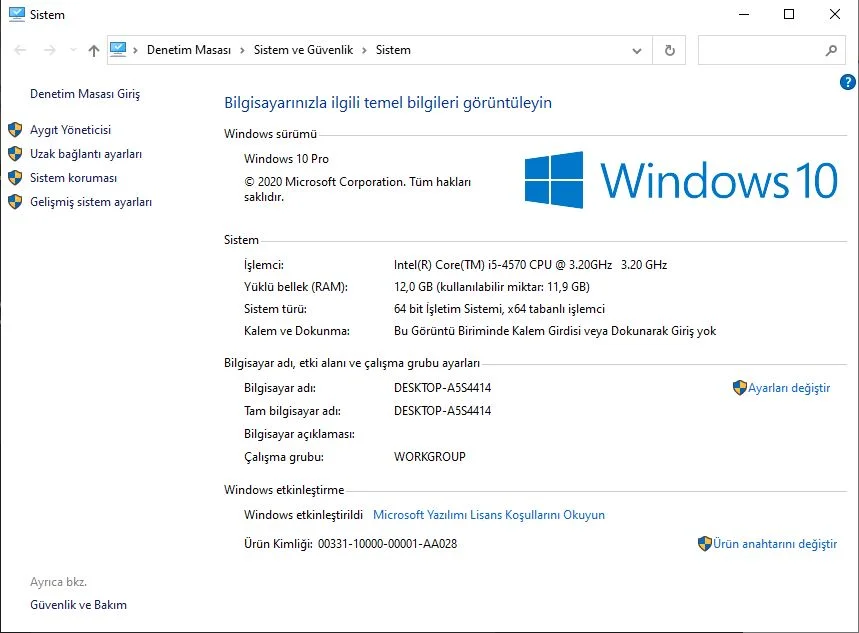Expand chevron after computer icon in breadcrumb
Viewport: 859px width, 633px height.
(x=135, y=50)
